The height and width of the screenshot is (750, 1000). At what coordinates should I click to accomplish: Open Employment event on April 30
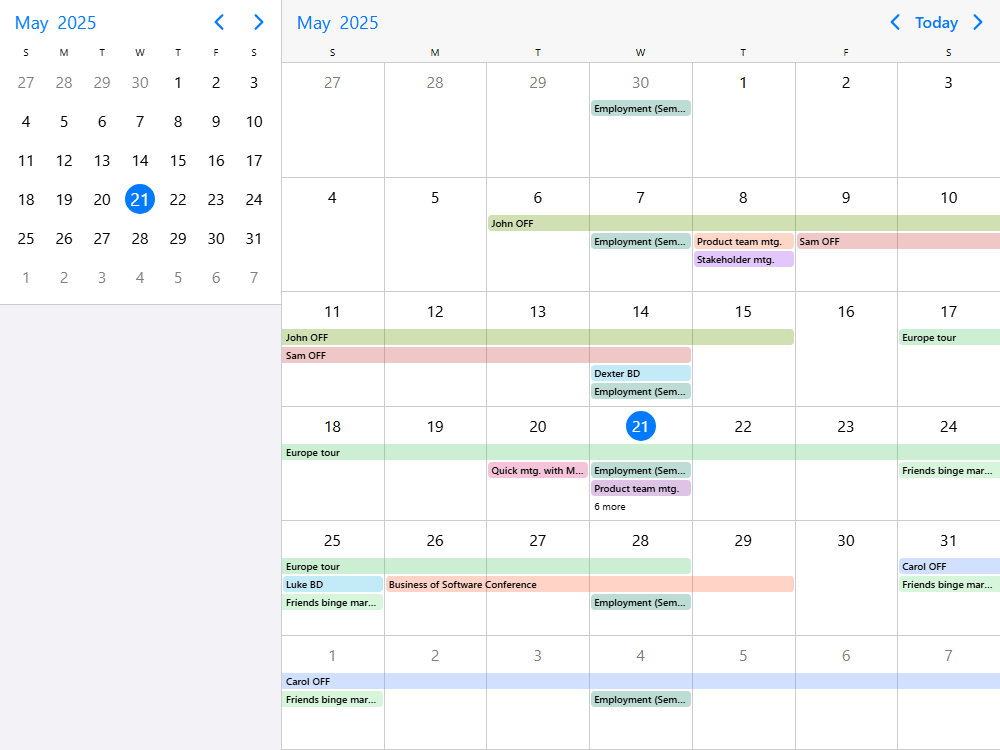pos(640,108)
